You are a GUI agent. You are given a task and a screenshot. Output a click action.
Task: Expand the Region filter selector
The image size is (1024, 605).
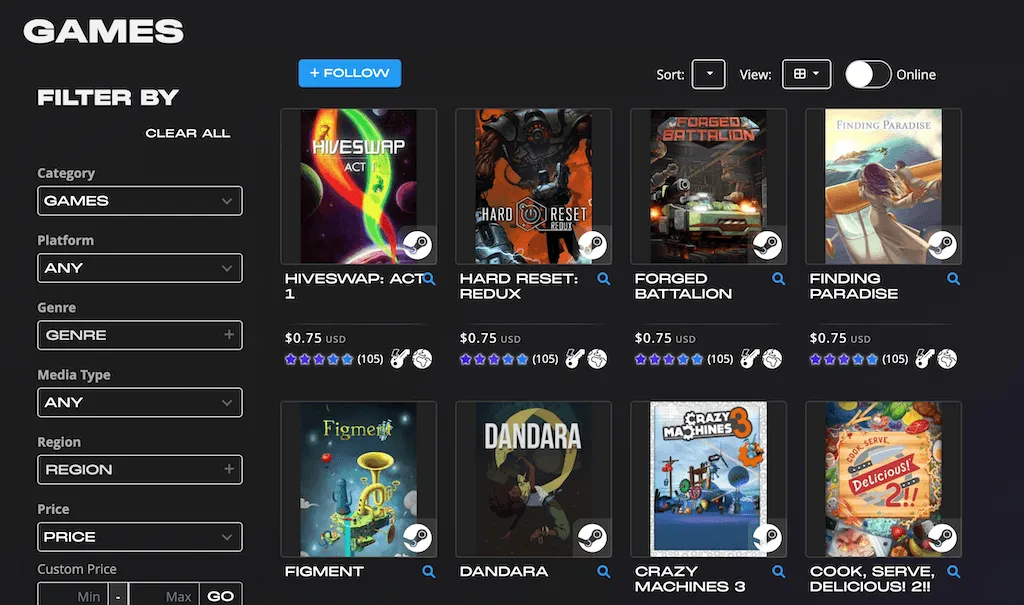(x=139, y=469)
